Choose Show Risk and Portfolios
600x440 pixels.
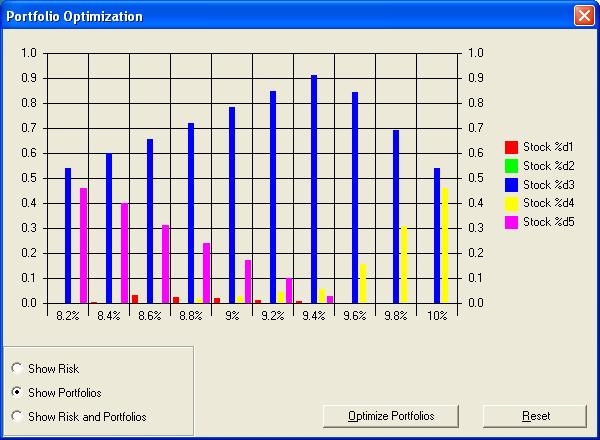16,416
